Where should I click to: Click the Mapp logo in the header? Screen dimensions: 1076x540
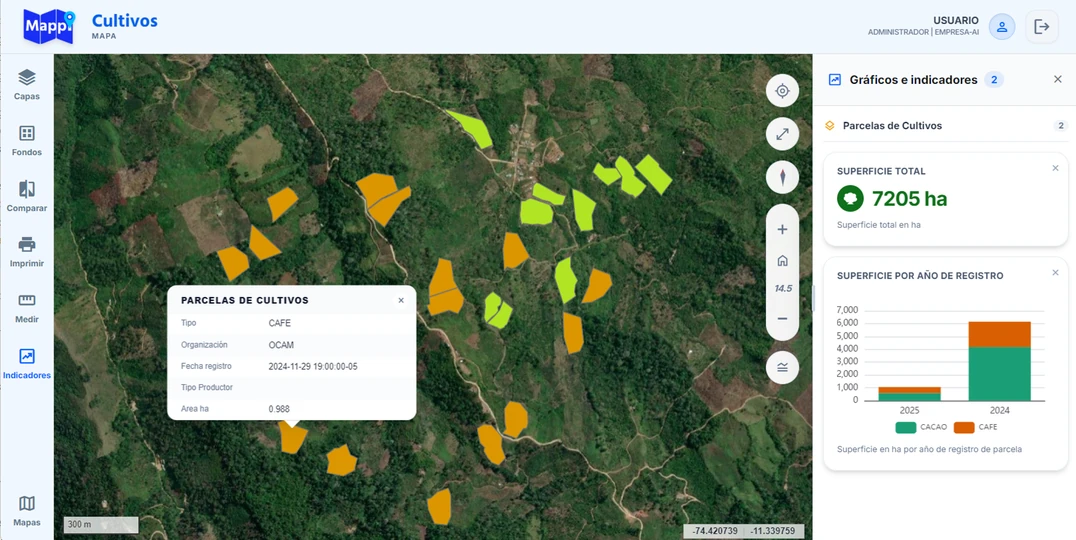pyautogui.click(x=49, y=27)
